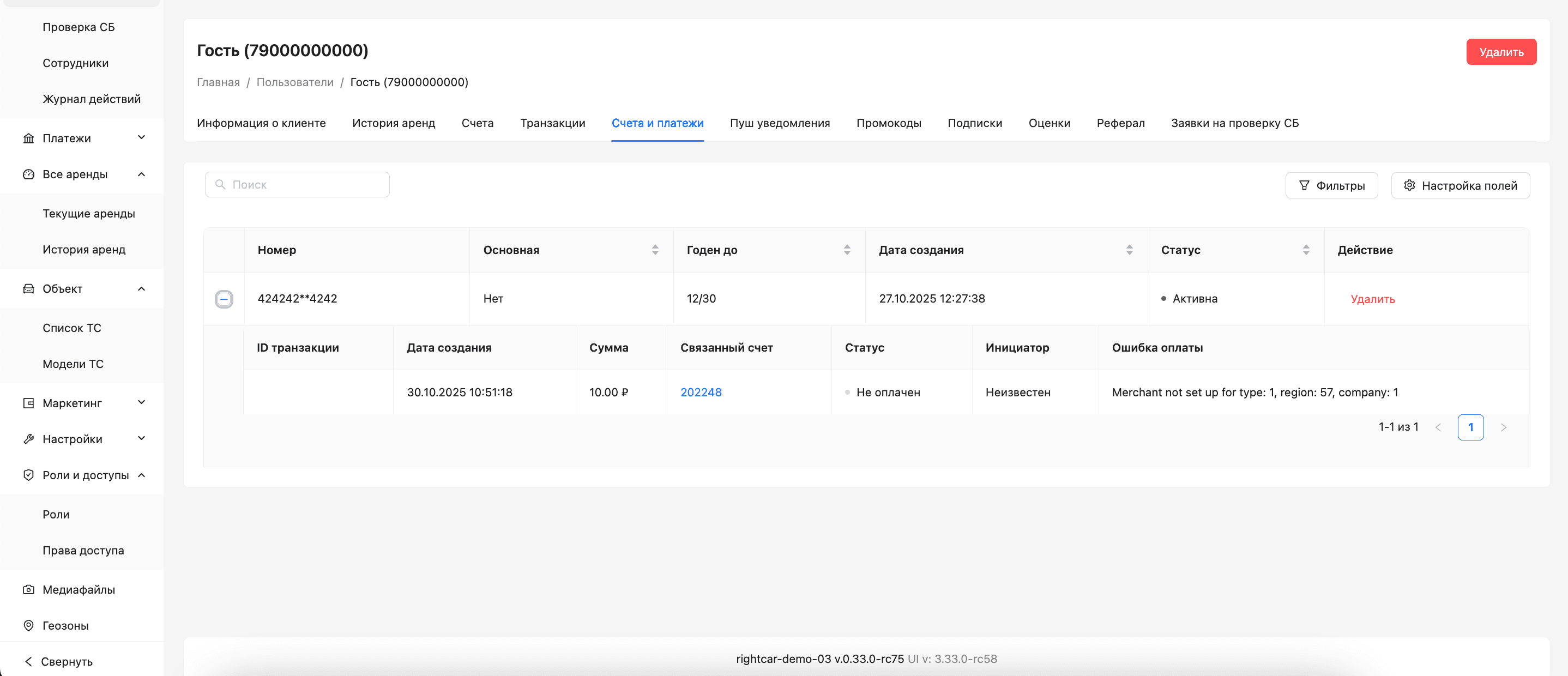Collapse the card row 424242**4242
Viewport: 1568px width, 676px height.
point(224,299)
